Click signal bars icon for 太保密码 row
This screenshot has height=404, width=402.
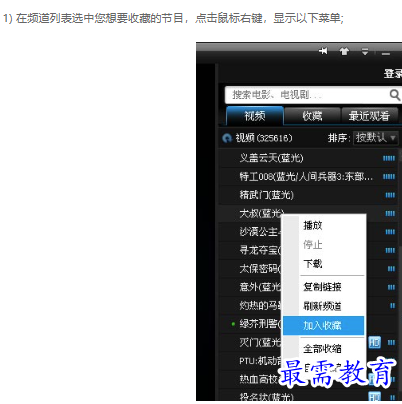[391, 268]
